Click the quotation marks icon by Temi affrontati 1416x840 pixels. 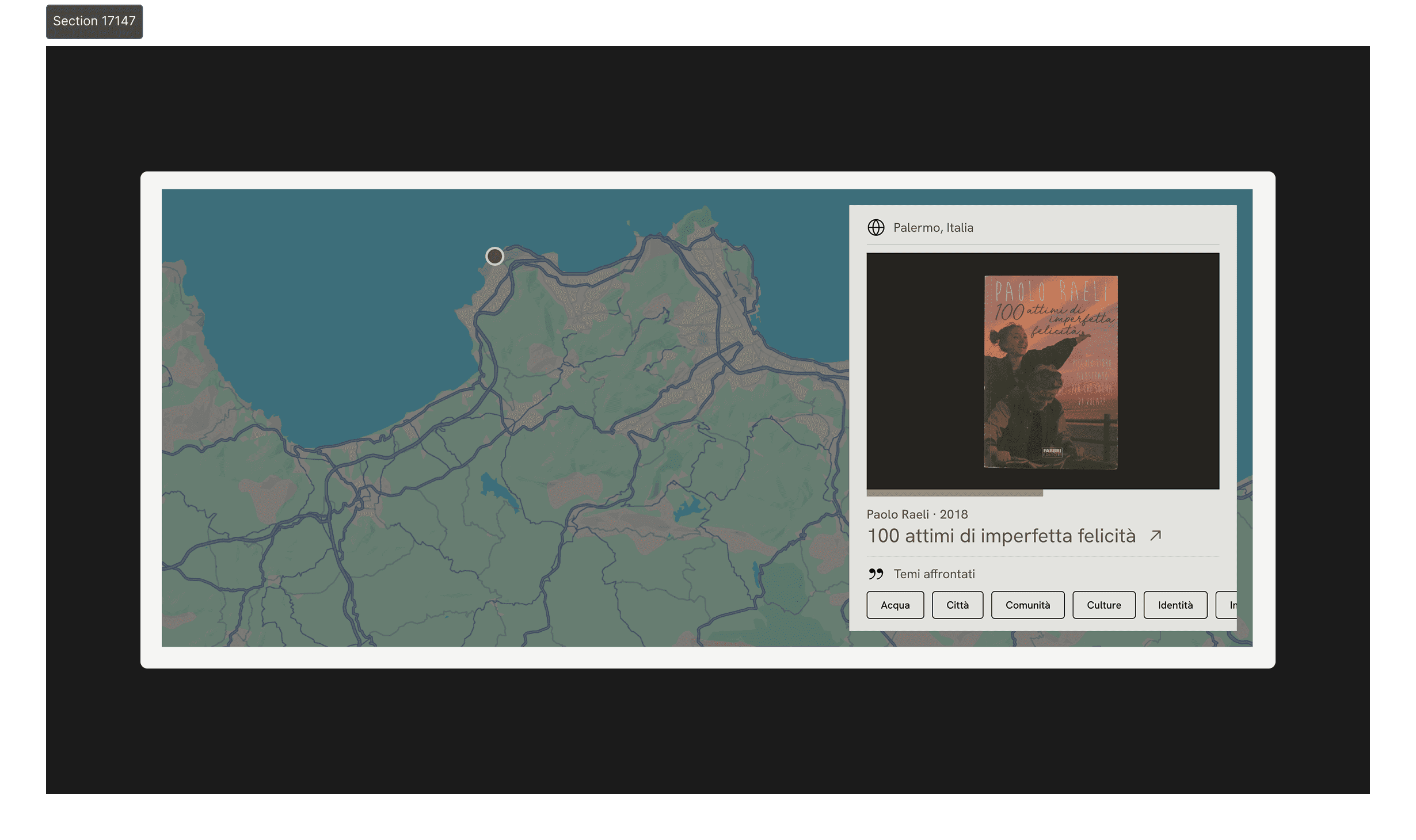876,574
